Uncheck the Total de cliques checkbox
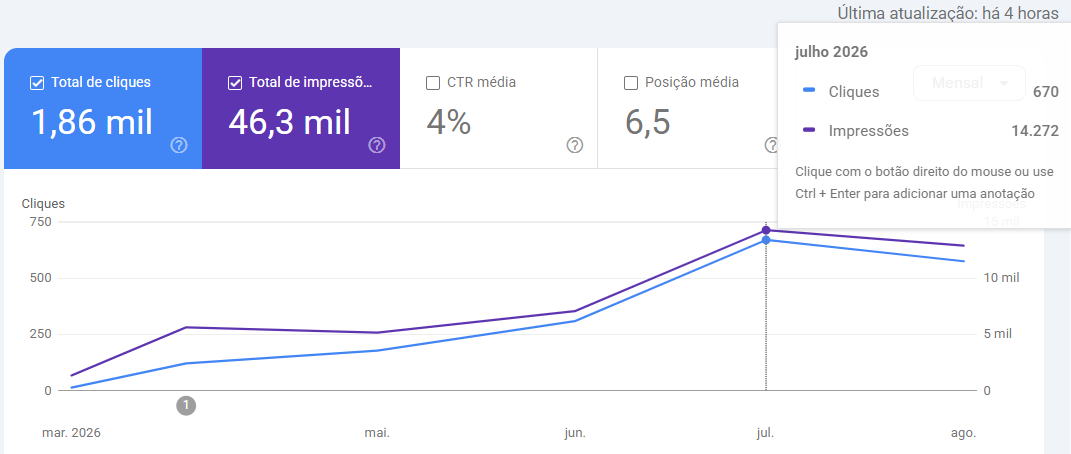The width and height of the screenshot is (1071, 454). [x=37, y=83]
